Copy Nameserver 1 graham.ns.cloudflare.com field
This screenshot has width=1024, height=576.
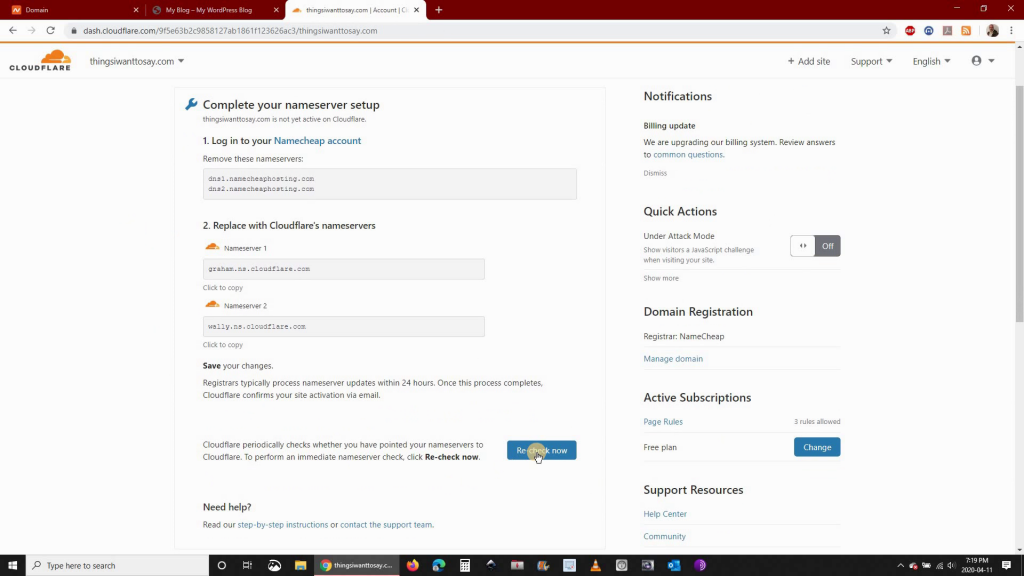(x=344, y=269)
